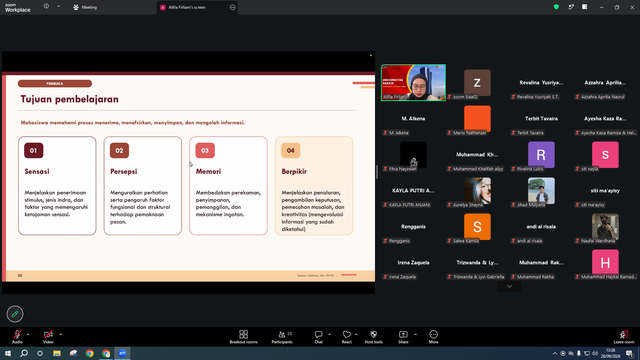
Task: Select Rivalina Lubis R avatar tile
Action: (541, 155)
